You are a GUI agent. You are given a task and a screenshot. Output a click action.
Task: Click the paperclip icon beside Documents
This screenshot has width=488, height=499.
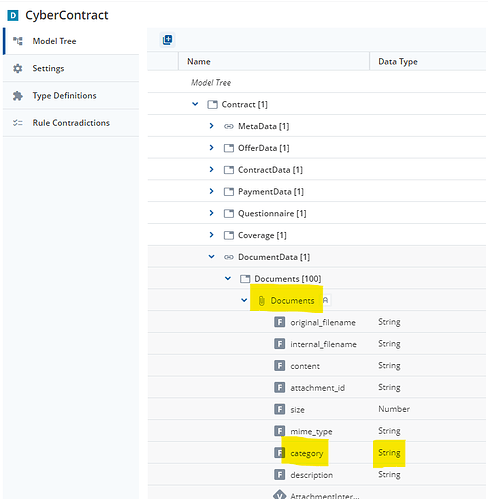262,301
